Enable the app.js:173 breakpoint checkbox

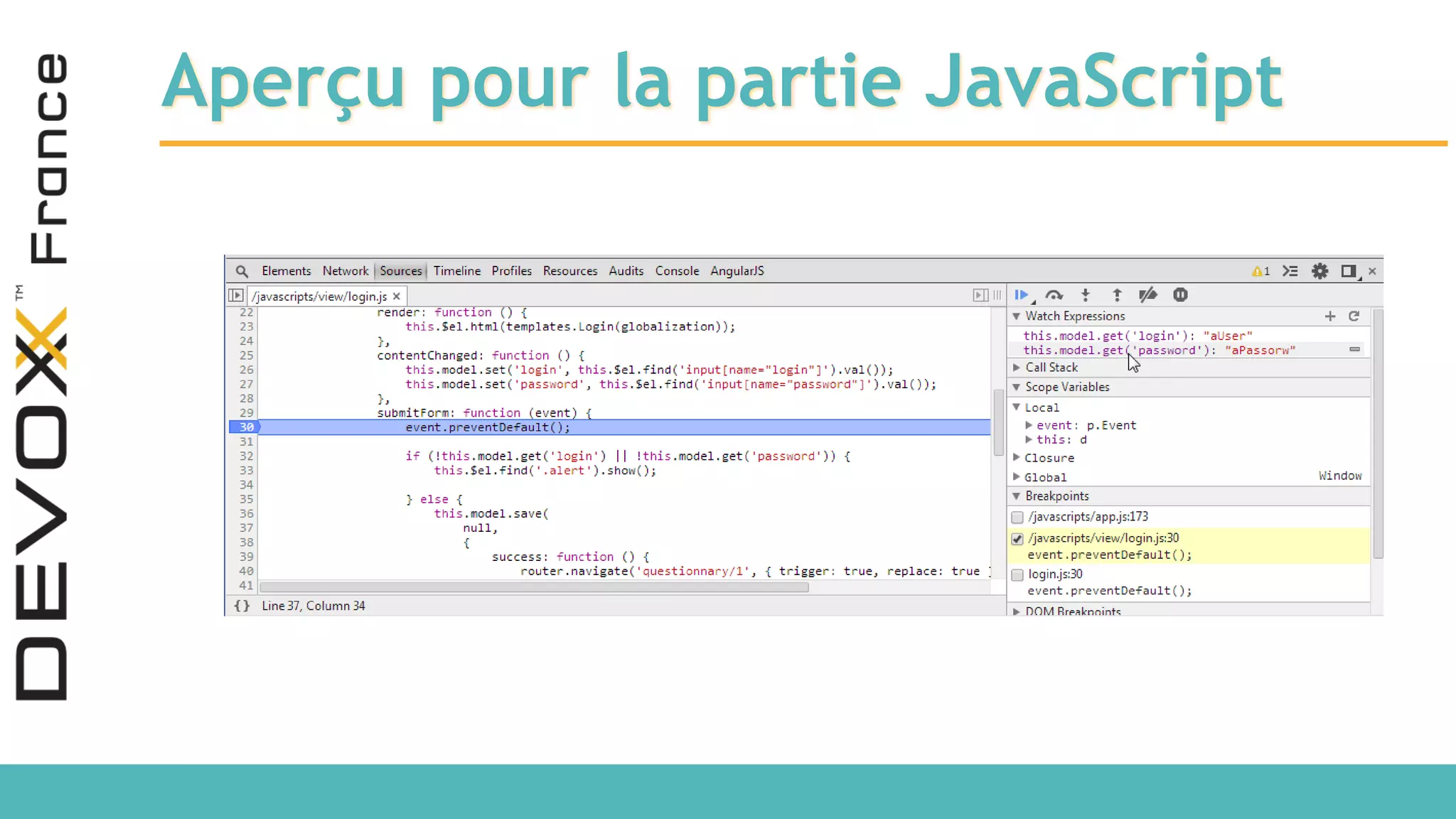click(x=1017, y=518)
